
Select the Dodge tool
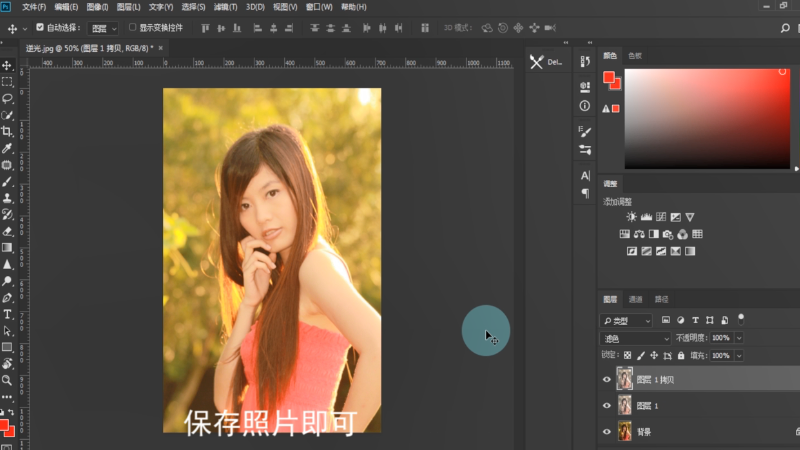[7, 281]
